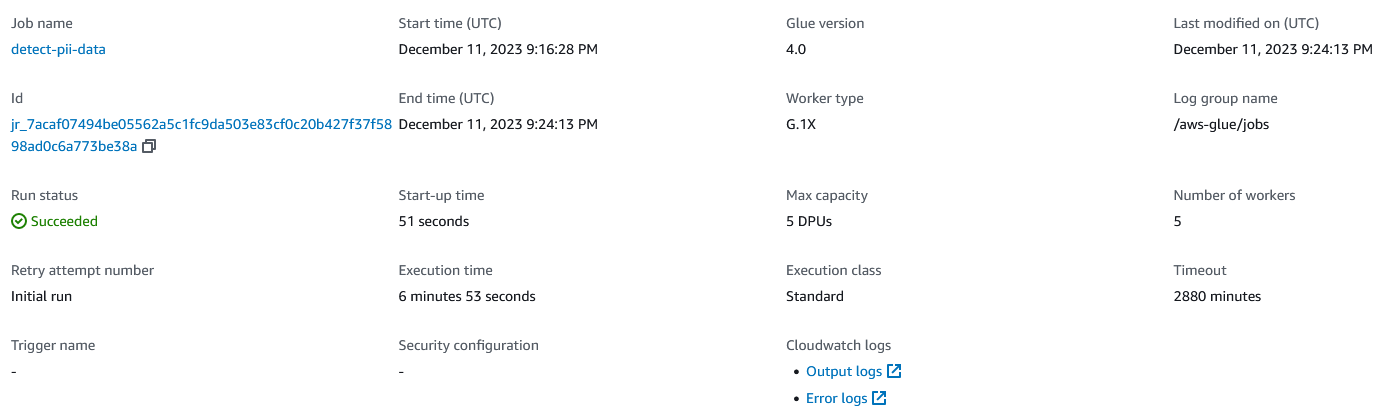Viewport: 1391px width, 417px height.
Task: Click the 51 seconds start-up time value
Action: (x=433, y=221)
